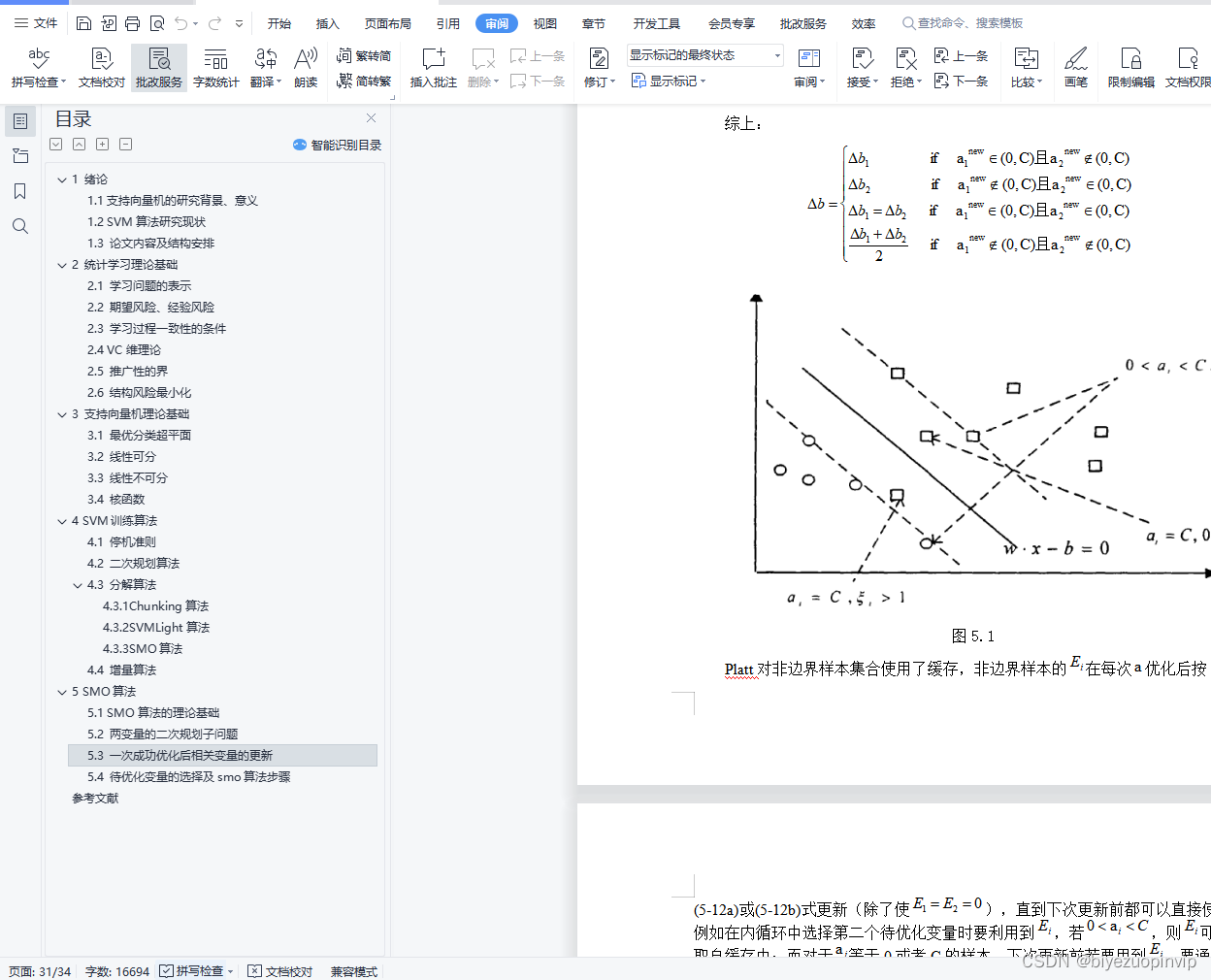
Task: Open the bookmark icon in left sidebar
Action: click(x=20, y=191)
